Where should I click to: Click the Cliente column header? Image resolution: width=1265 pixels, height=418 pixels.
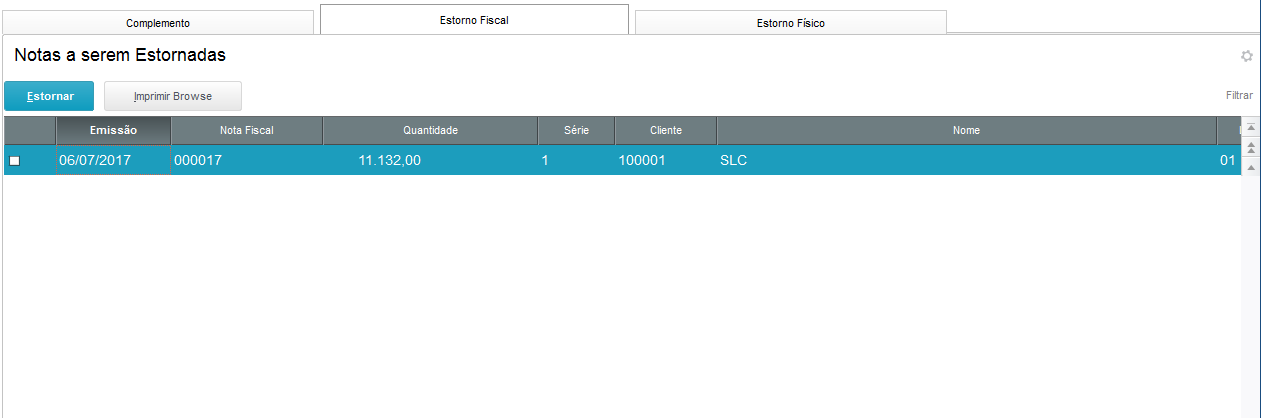665,130
